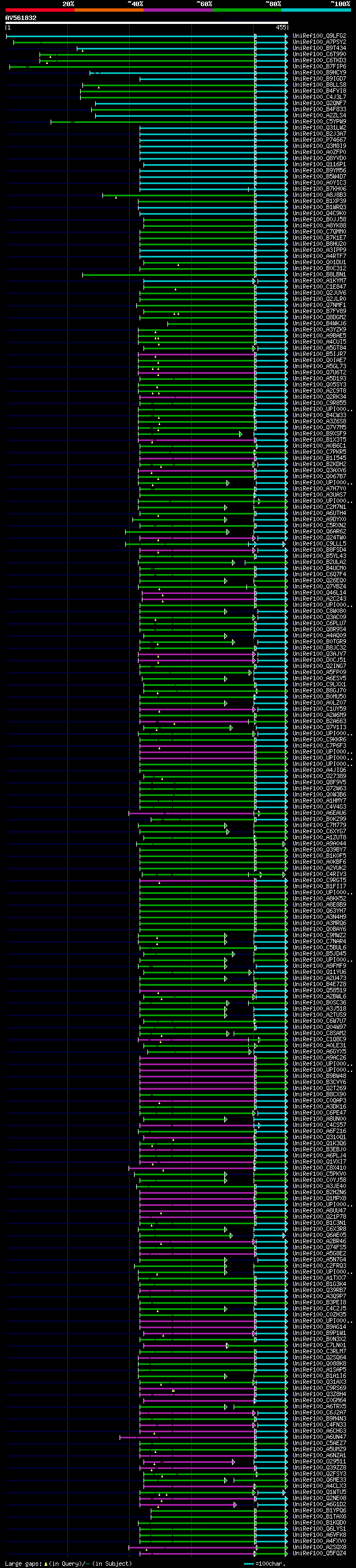Click hit label UniRef100_B9HCY9

pos(319,73)
